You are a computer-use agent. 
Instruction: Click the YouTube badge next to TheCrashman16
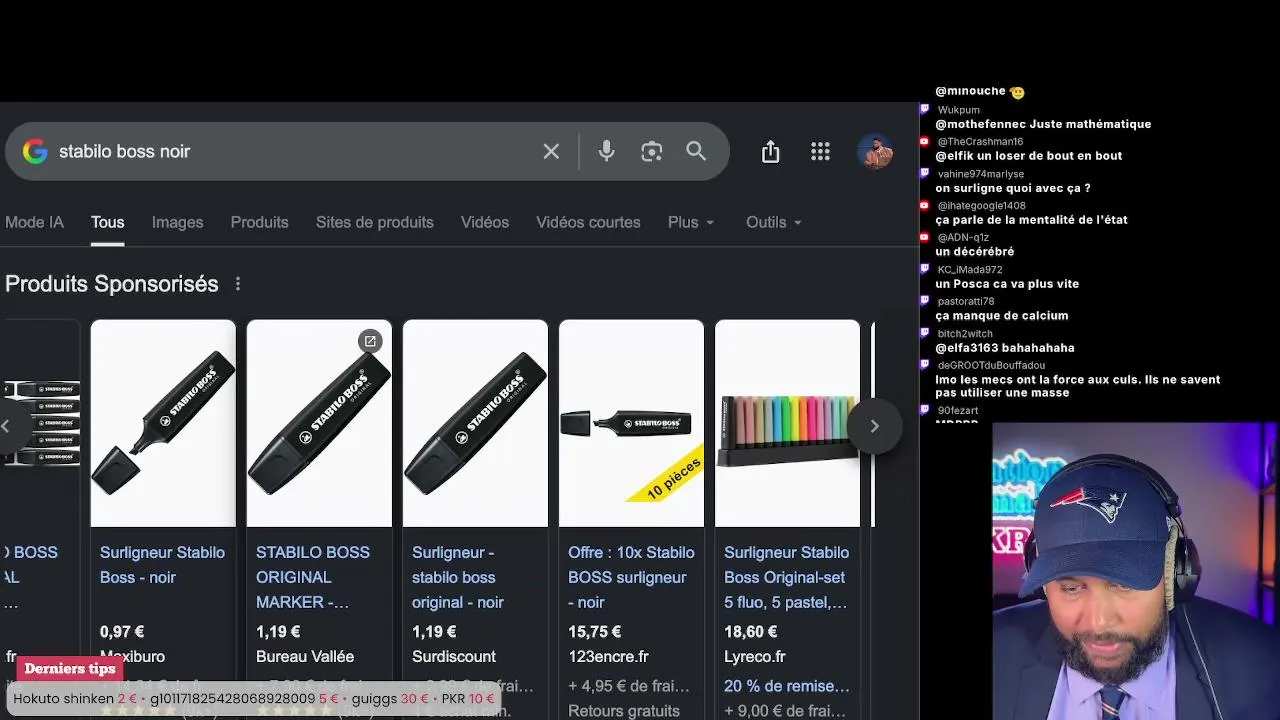[925, 141]
